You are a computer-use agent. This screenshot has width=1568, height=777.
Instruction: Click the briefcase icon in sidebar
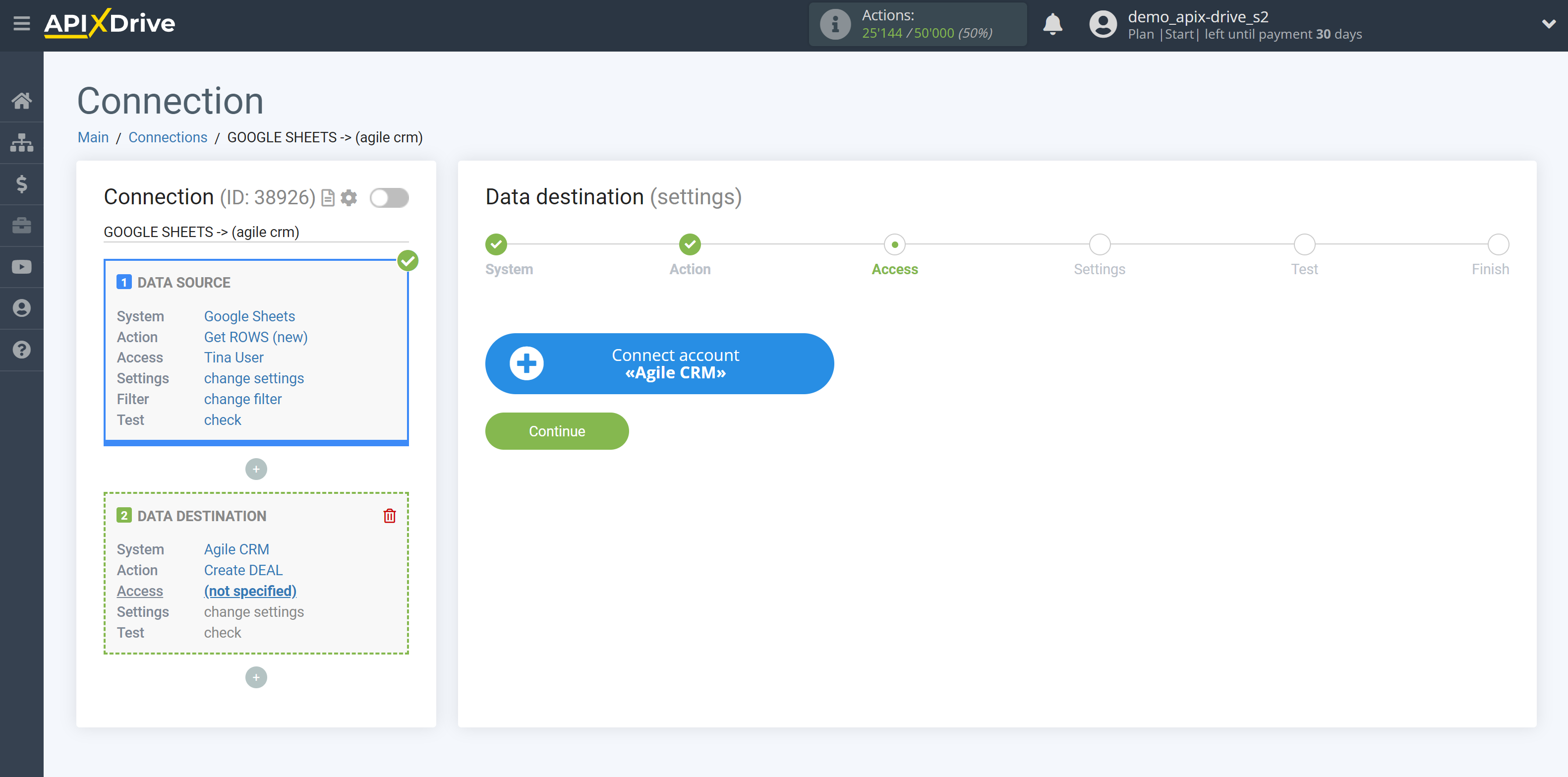tap(22, 226)
